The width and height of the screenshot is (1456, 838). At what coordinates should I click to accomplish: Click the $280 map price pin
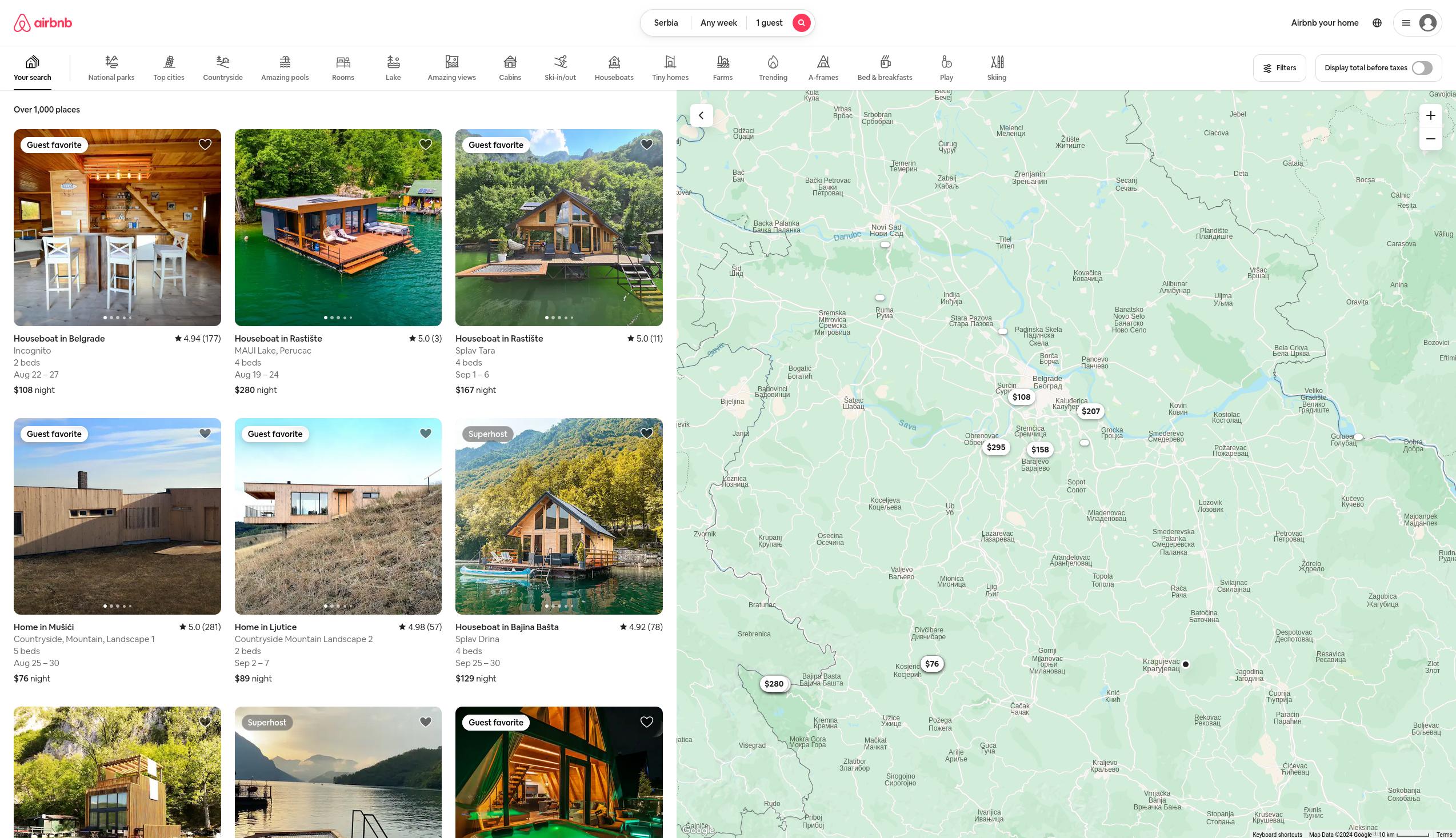[x=774, y=684]
